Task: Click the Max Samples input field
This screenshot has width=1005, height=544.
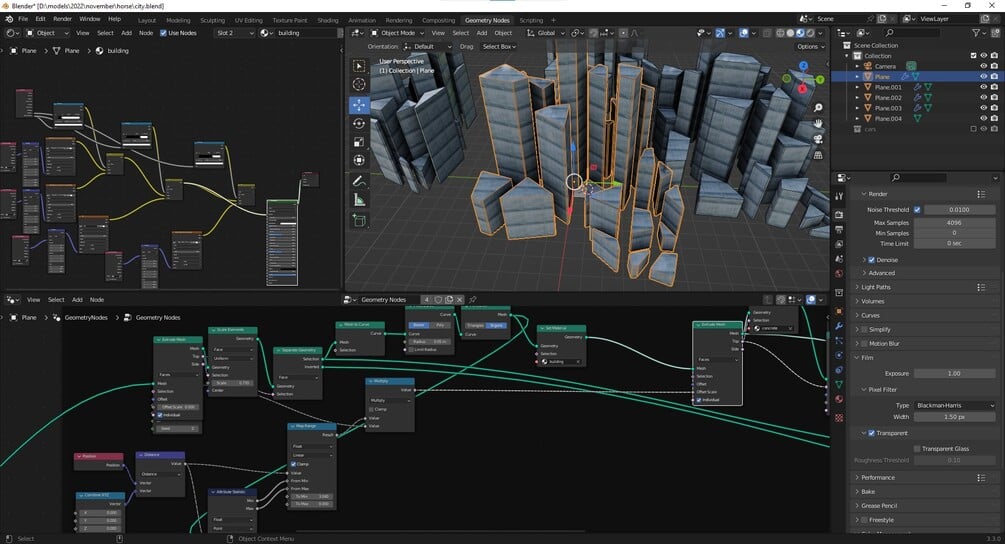Action: pyautogui.click(x=955, y=221)
